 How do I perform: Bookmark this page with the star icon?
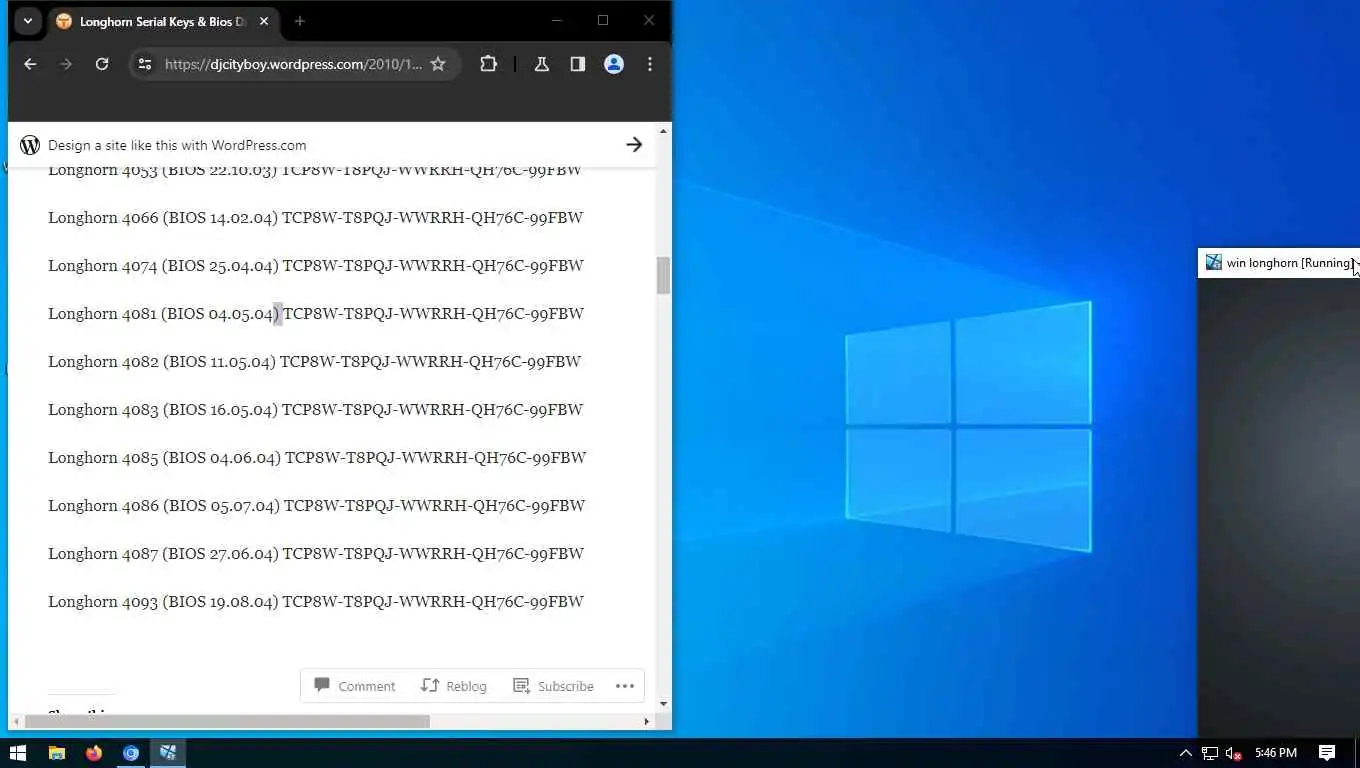[438, 64]
